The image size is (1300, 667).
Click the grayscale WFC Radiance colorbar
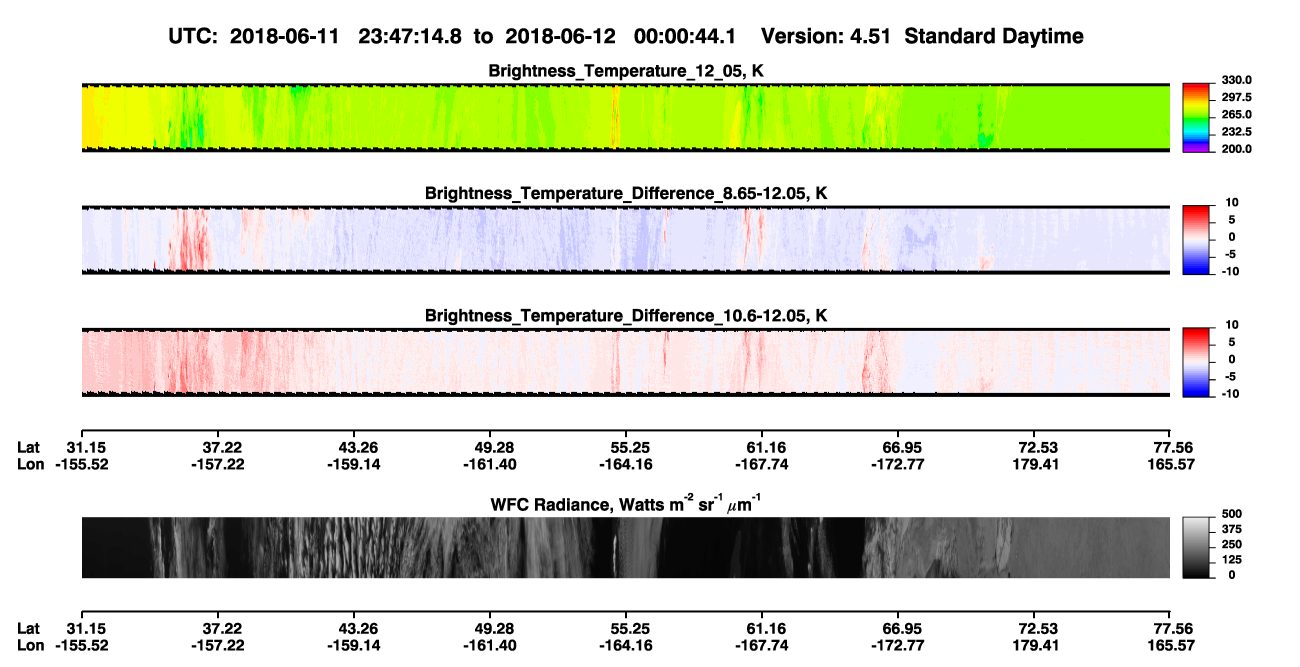pos(1196,547)
